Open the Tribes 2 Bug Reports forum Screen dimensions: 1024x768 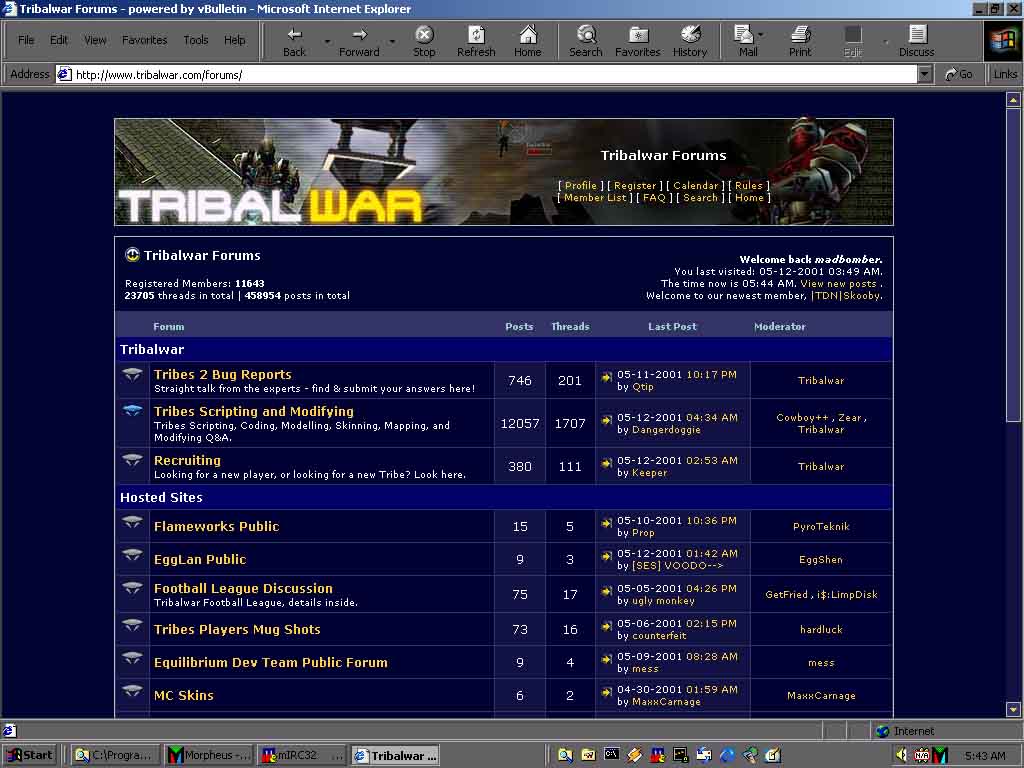coord(223,374)
